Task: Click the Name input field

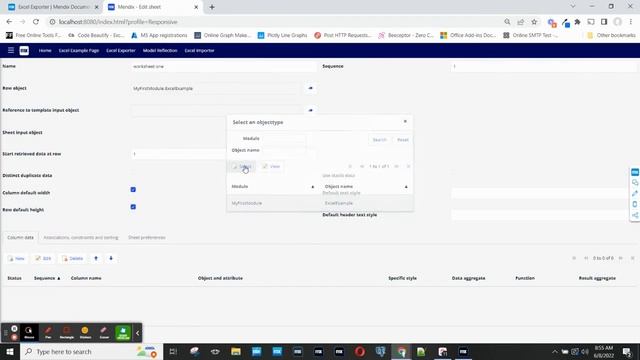Action: click(224, 66)
